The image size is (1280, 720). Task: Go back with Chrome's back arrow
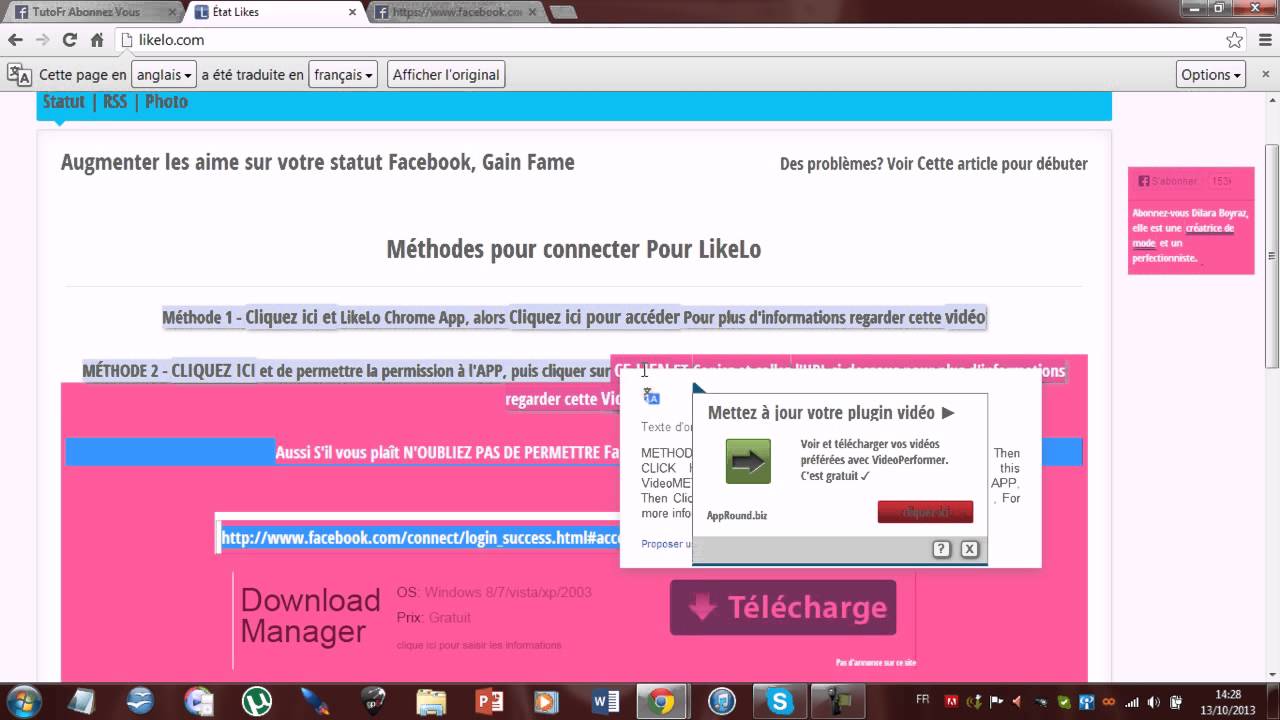click(x=15, y=40)
